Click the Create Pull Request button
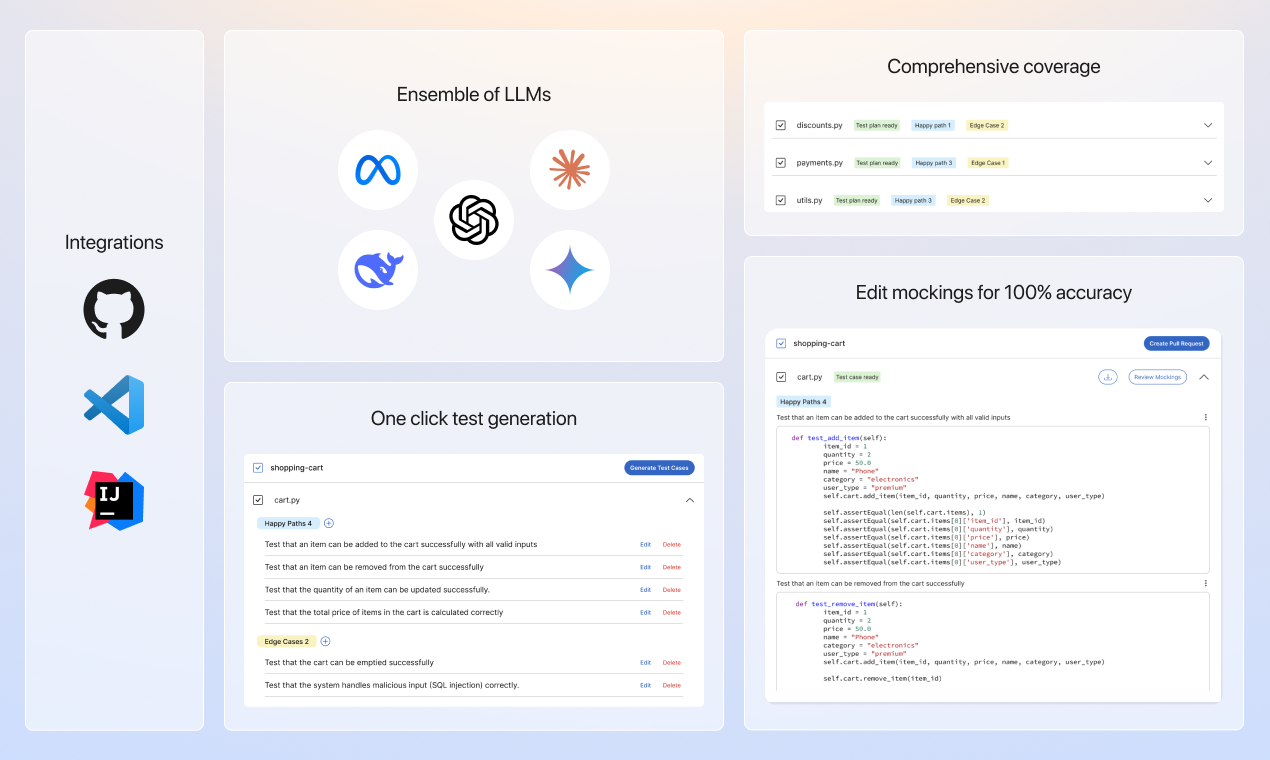This screenshot has width=1270, height=760. click(x=1176, y=343)
